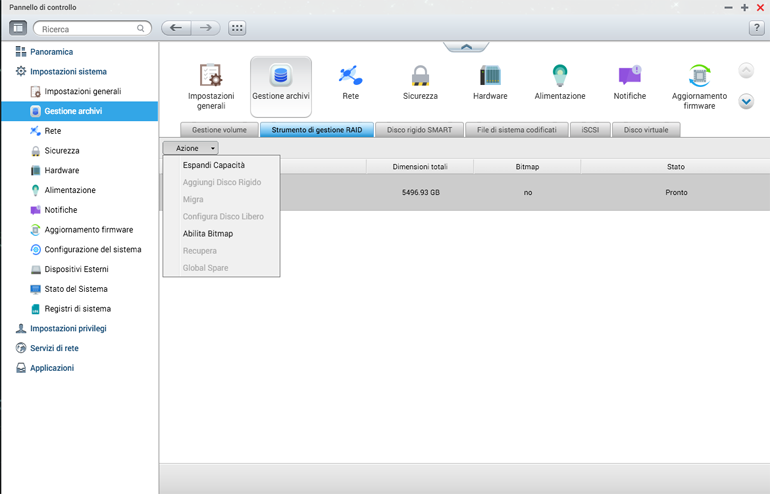Select the Alimentazione light bulb icon

560,76
